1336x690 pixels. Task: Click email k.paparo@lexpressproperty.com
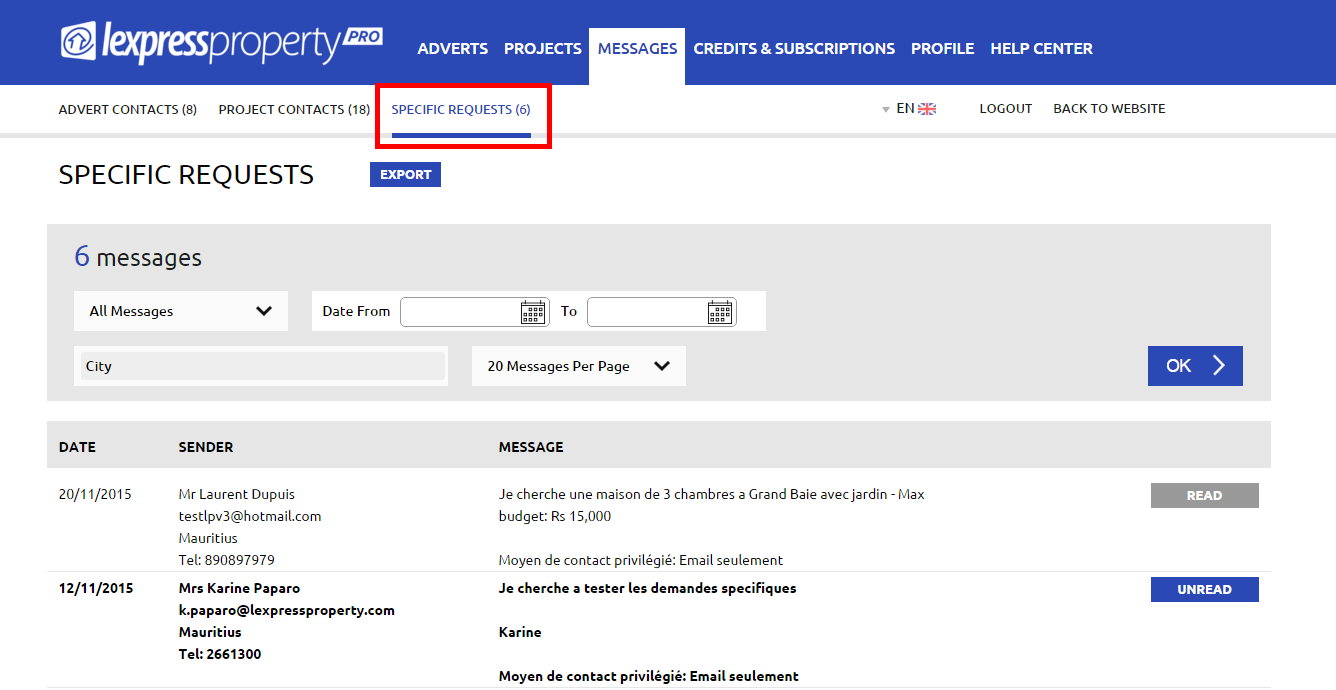[287, 610]
